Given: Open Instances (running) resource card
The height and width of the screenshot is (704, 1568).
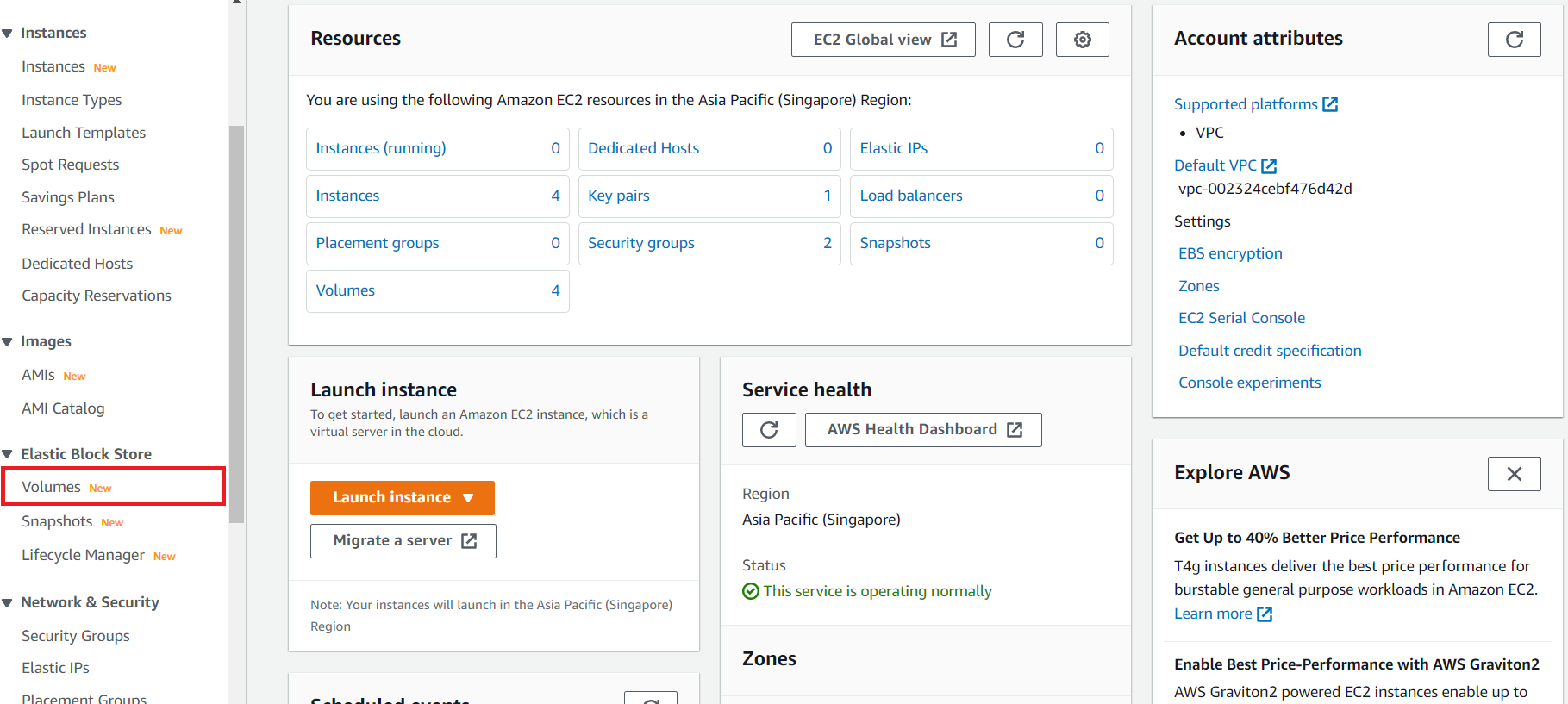Looking at the screenshot, I should [438, 149].
